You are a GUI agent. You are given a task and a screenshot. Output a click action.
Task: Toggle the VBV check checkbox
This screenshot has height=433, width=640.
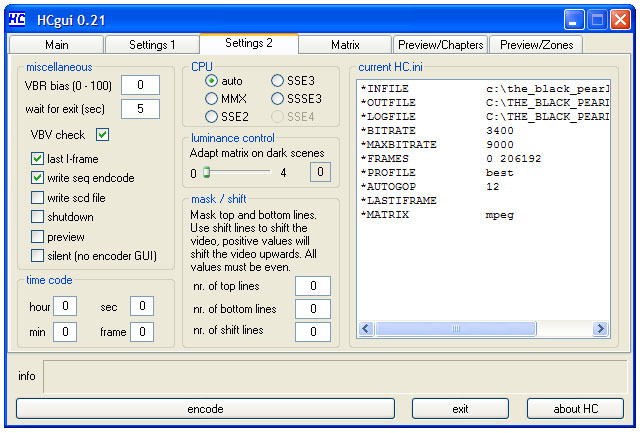click(102, 135)
